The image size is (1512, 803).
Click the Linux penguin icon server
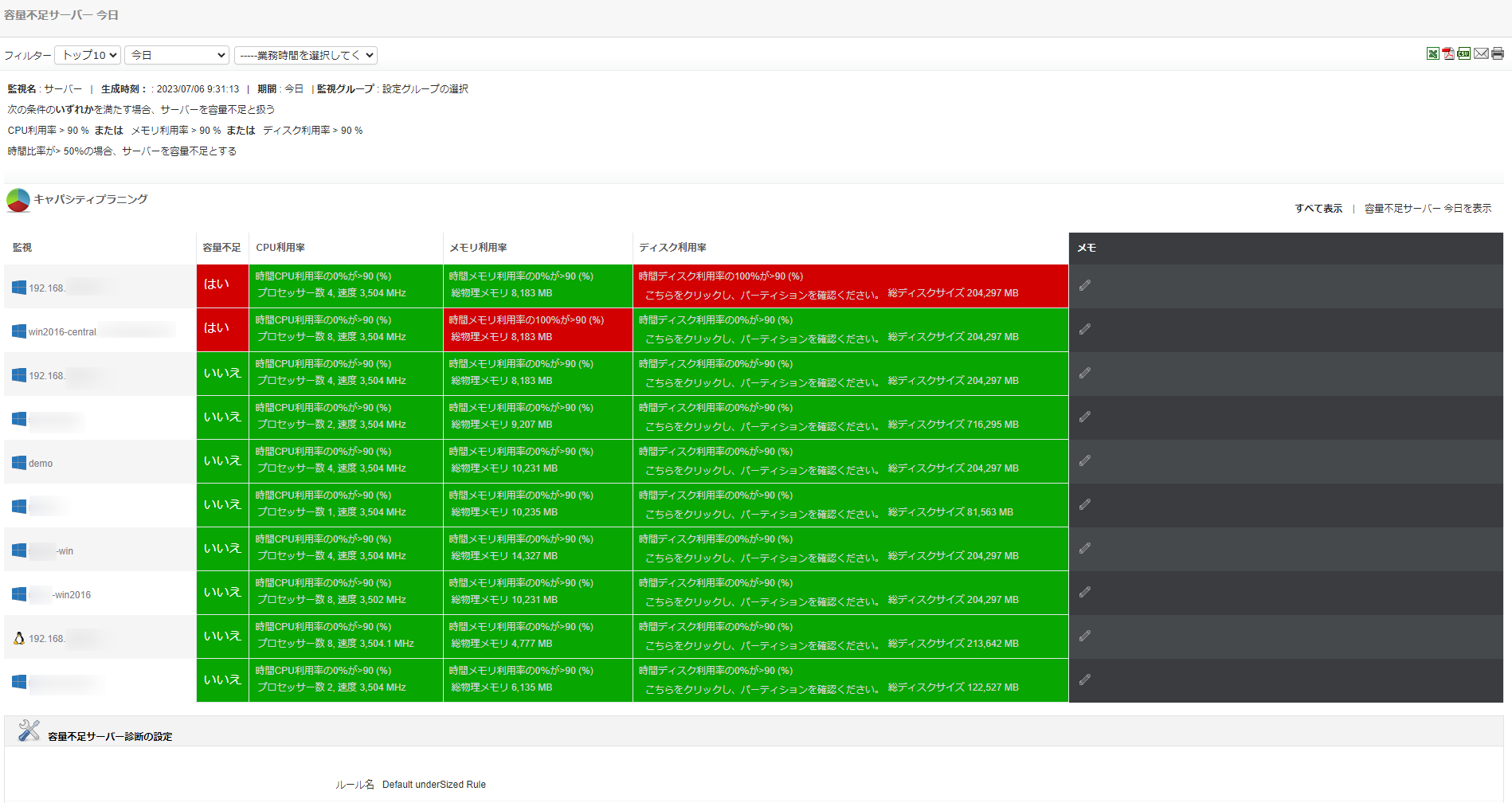coord(19,638)
